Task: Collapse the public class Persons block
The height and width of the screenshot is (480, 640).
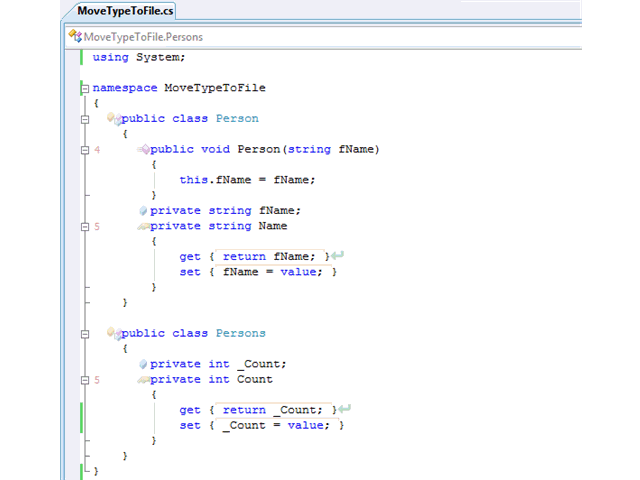Action: click(x=85, y=334)
